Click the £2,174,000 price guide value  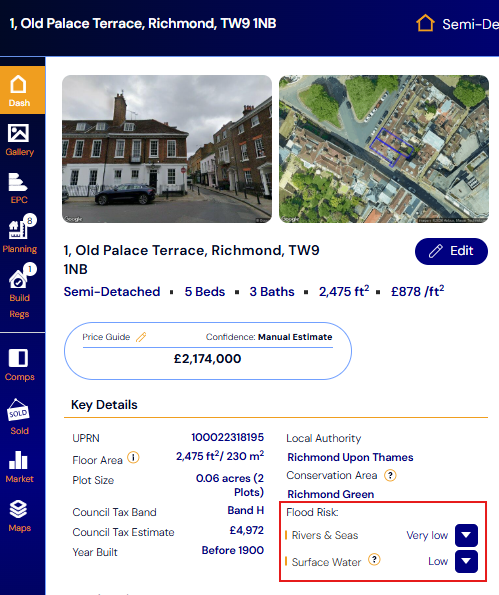point(208,359)
